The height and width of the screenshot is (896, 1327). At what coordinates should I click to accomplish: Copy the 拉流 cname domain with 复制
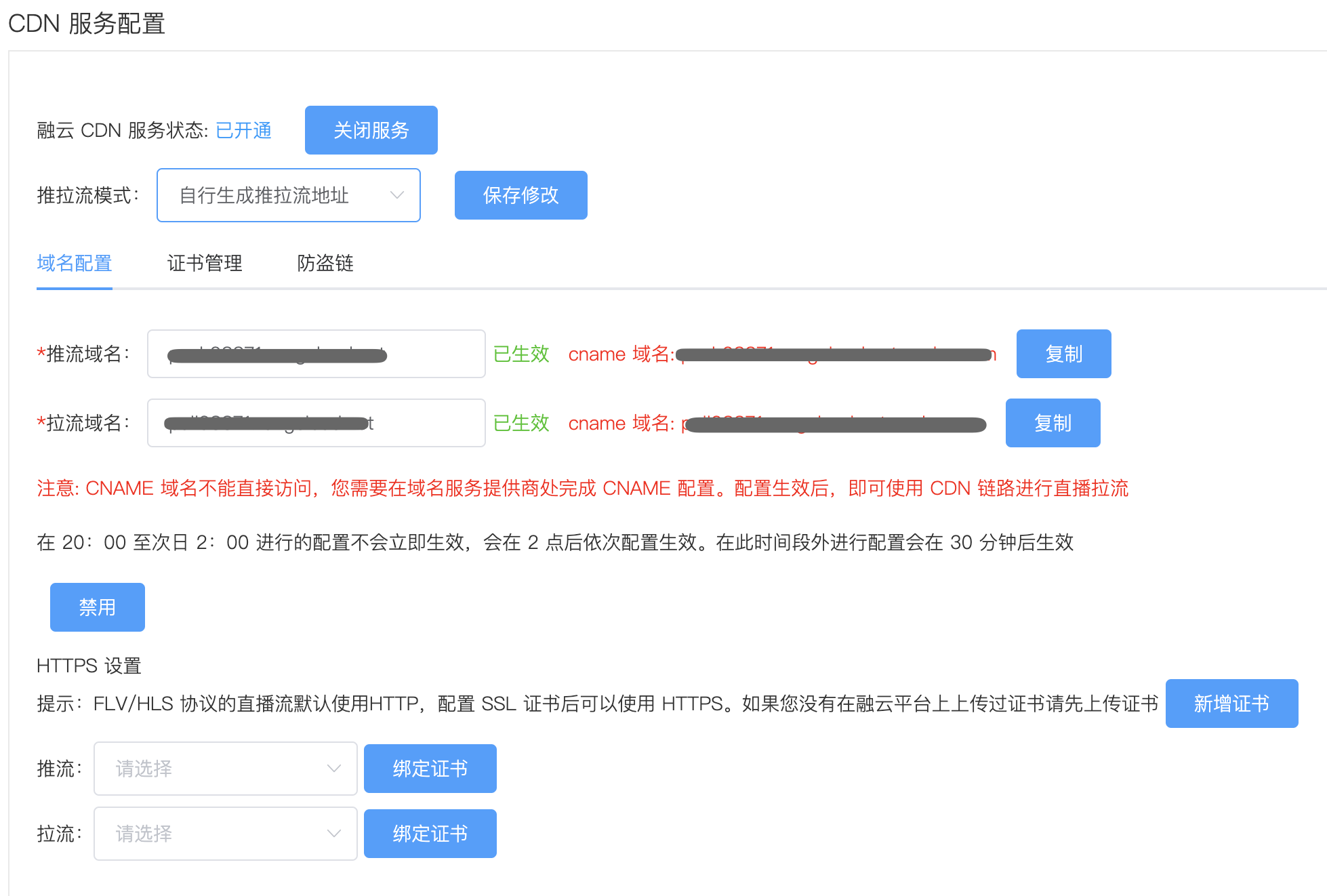pyautogui.click(x=1053, y=423)
